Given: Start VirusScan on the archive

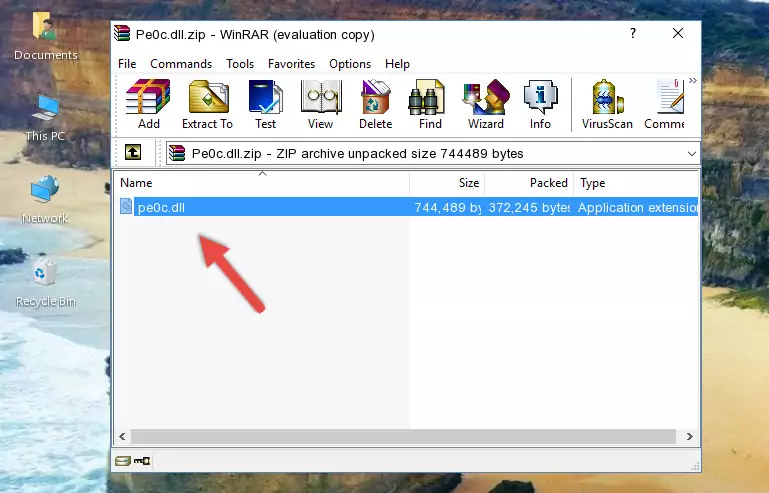Looking at the screenshot, I should [607, 104].
